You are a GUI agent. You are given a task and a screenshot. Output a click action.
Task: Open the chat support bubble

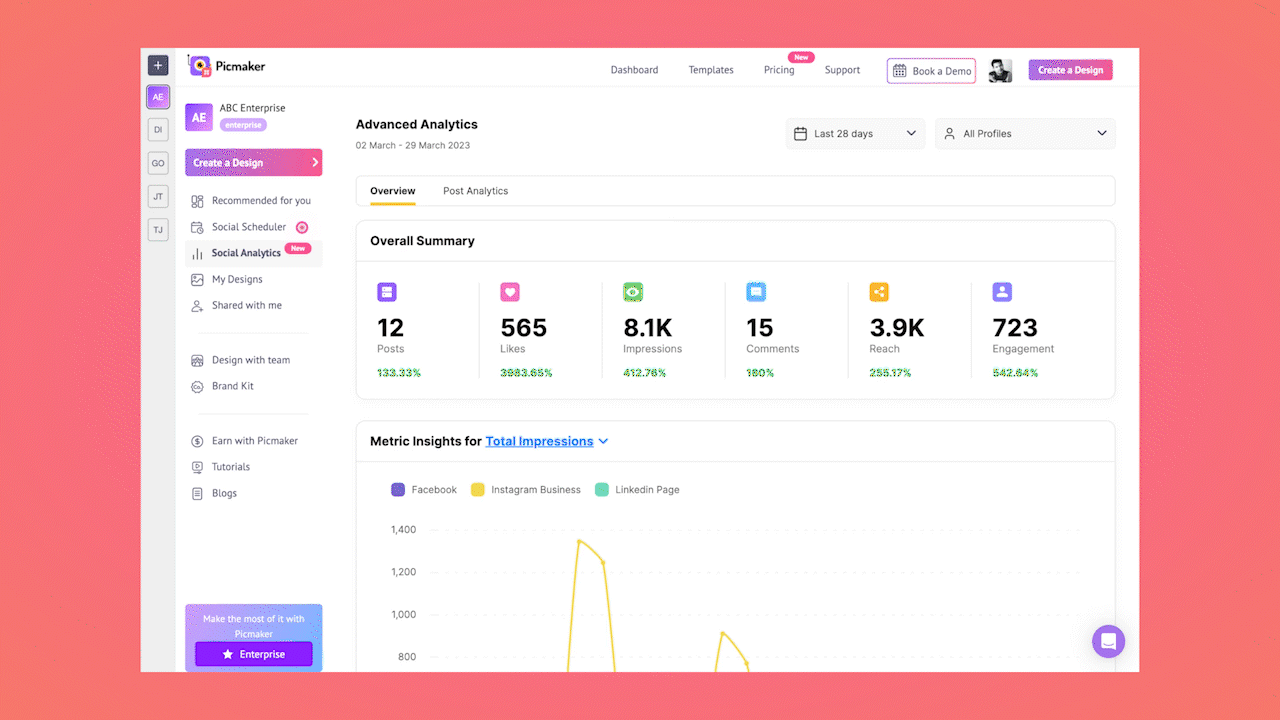coord(1108,641)
